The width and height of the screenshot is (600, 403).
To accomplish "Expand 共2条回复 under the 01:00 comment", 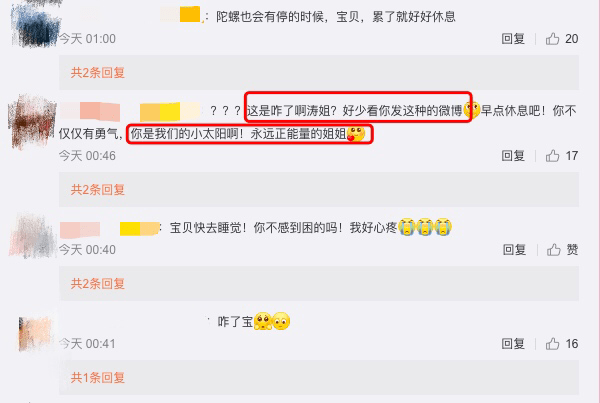I will point(98,73).
